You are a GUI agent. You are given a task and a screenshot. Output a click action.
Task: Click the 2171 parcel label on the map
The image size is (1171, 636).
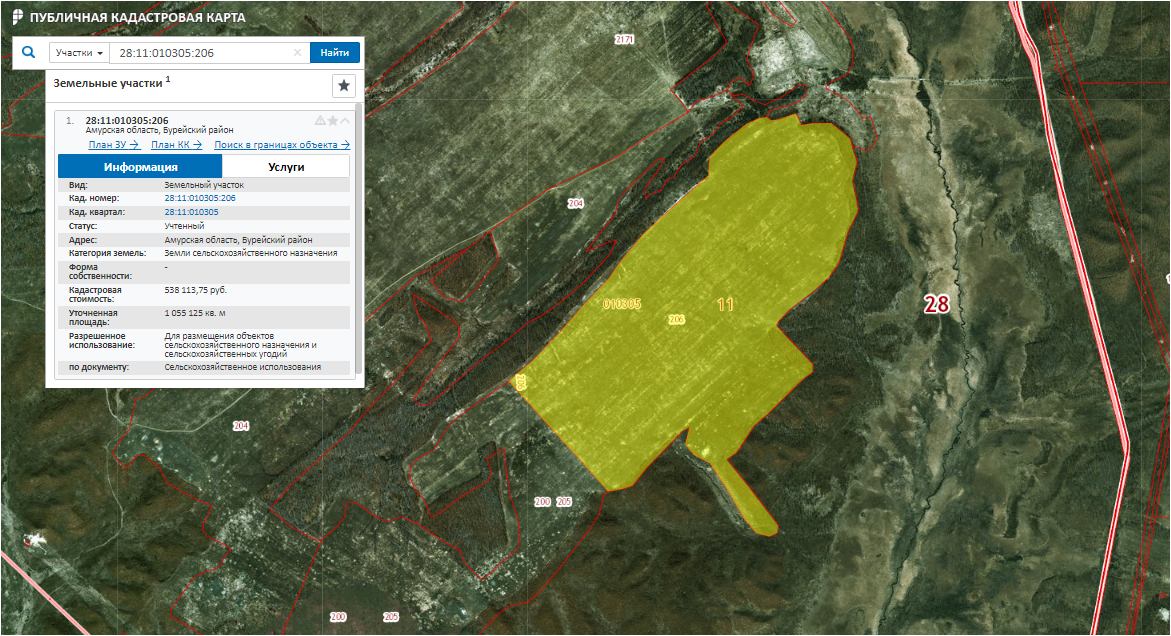tap(624, 39)
